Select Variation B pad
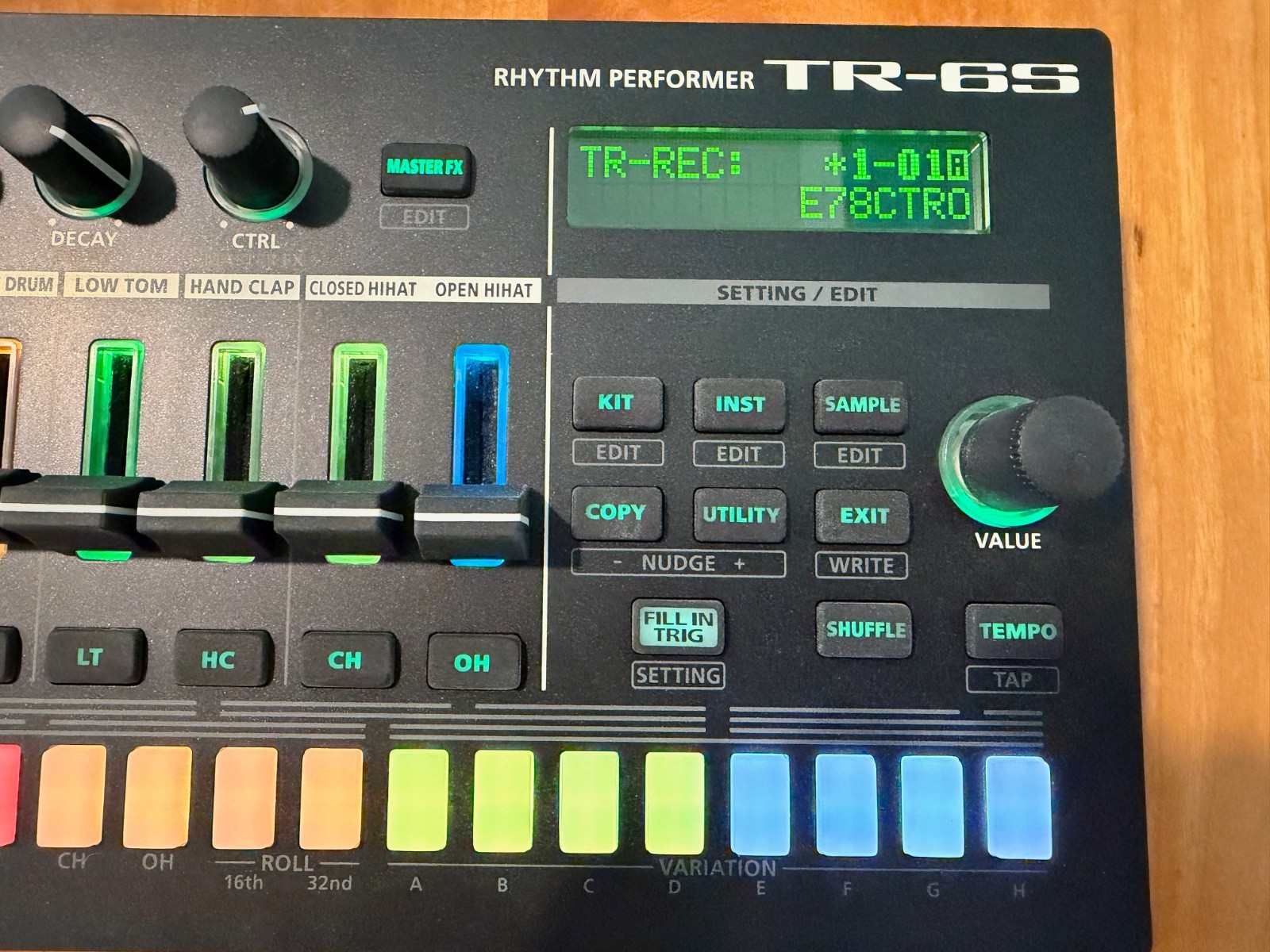The height and width of the screenshot is (952, 1270). [503, 801]
